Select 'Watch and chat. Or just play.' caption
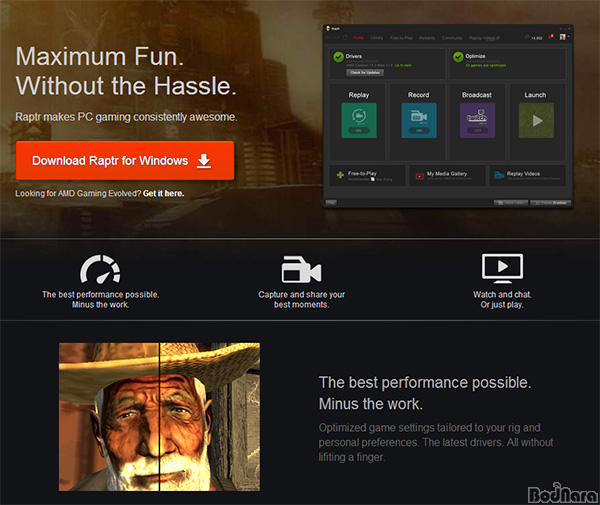 502,300
